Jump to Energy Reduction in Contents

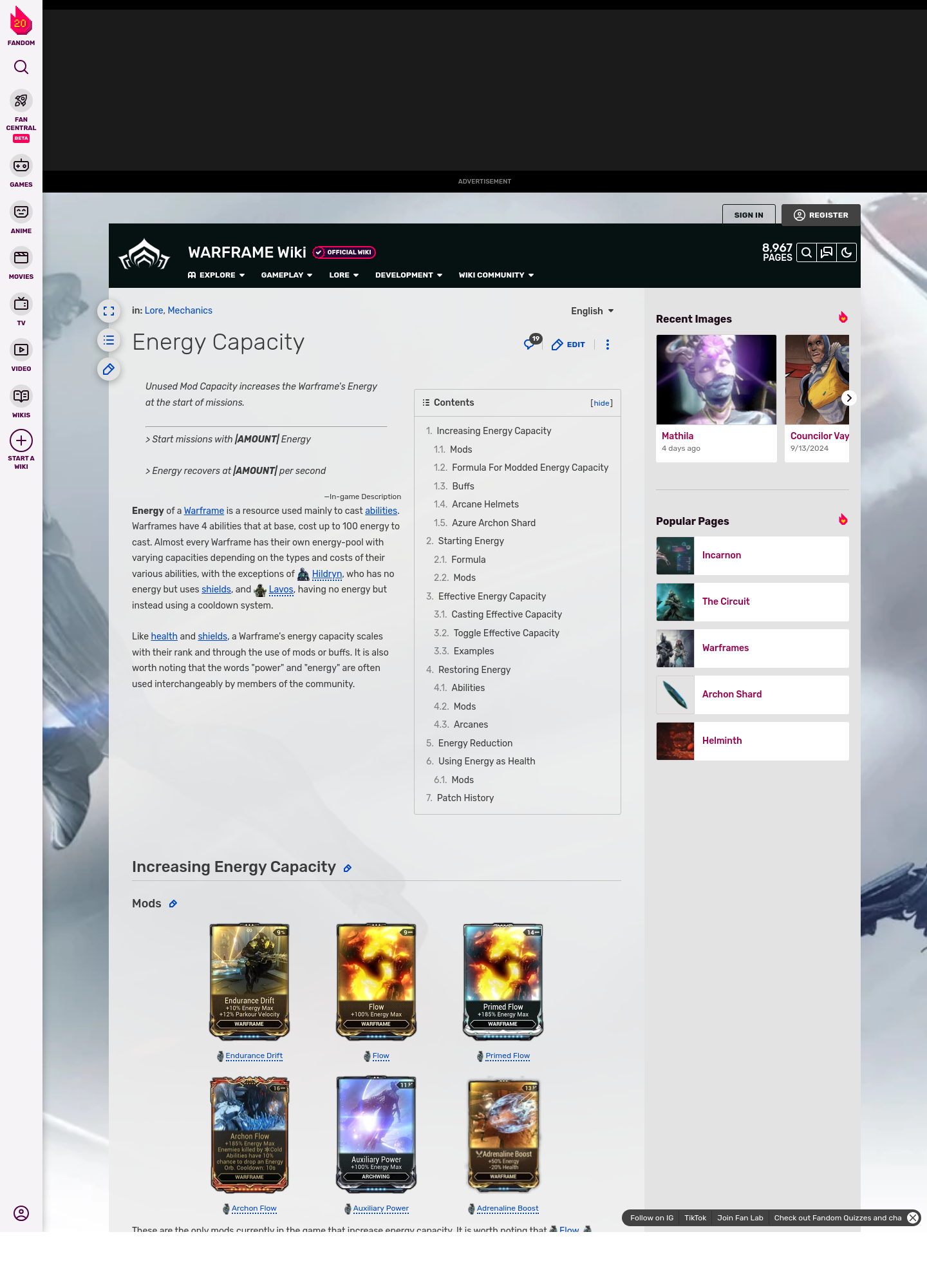click(x=475, y=743)
